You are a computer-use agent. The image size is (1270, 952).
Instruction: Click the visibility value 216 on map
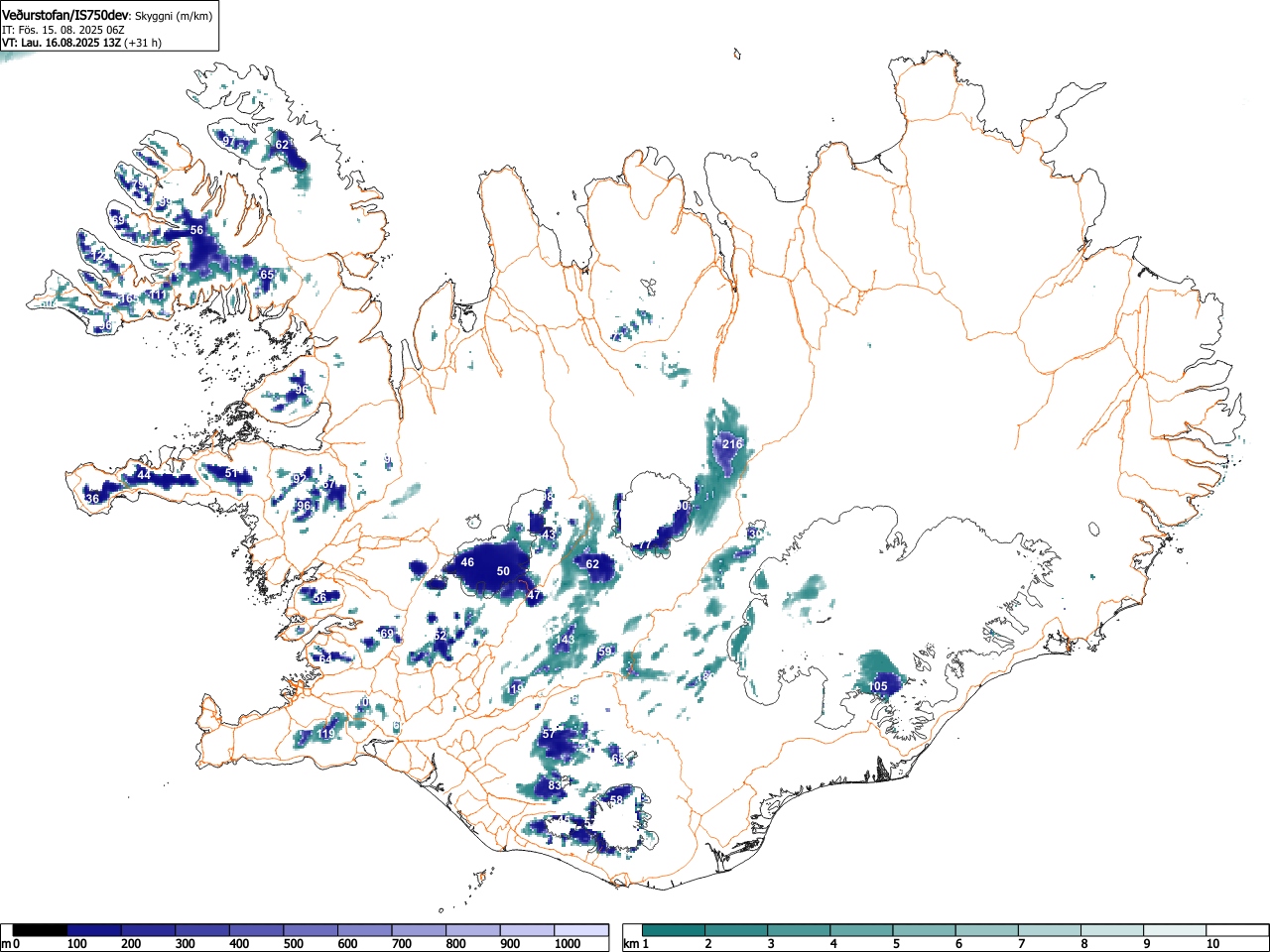pyautogui.click(x=732, y=443)
